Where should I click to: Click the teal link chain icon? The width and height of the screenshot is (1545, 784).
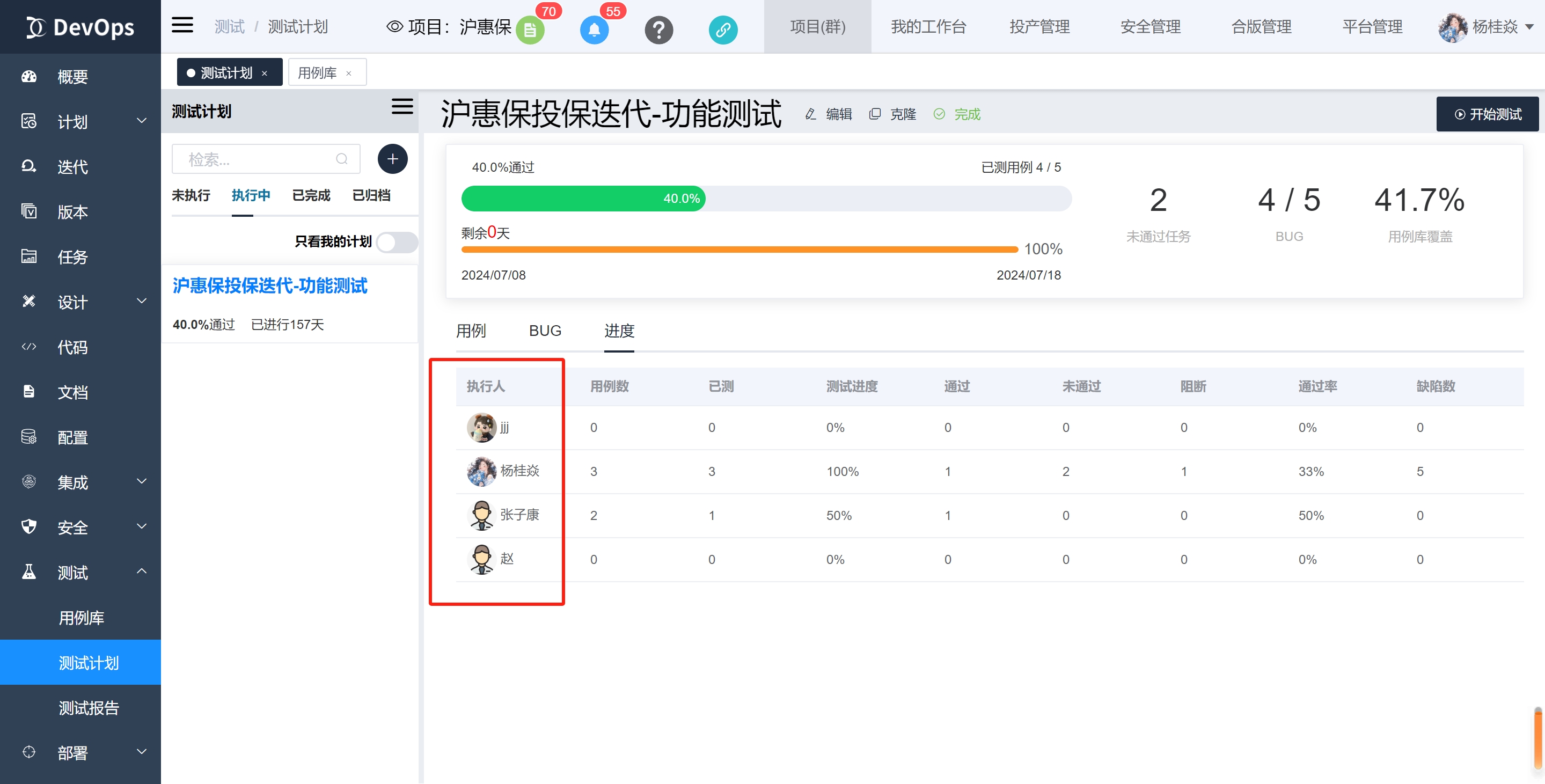point(723,30)
